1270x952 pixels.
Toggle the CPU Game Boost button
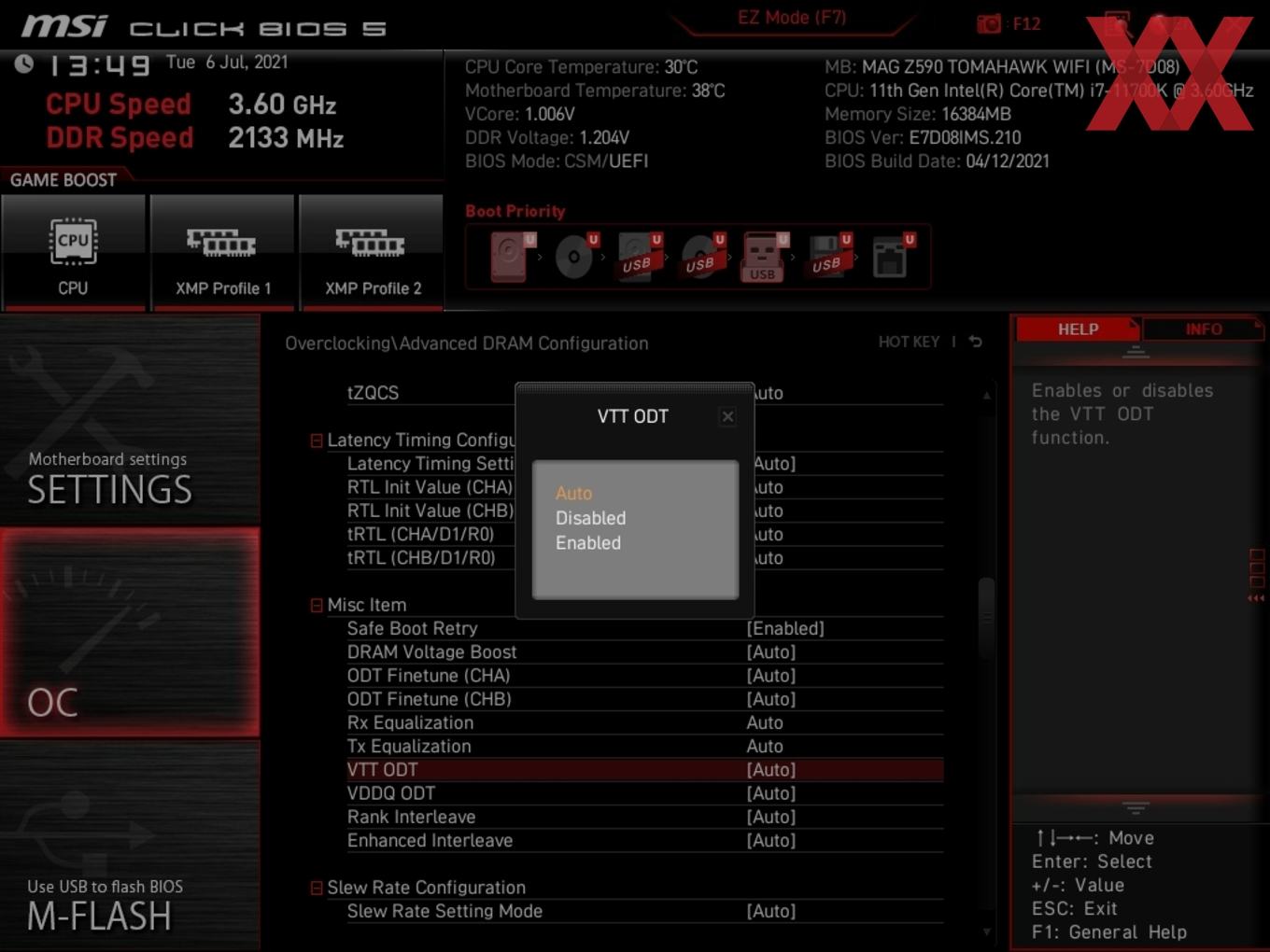(73, 251)
